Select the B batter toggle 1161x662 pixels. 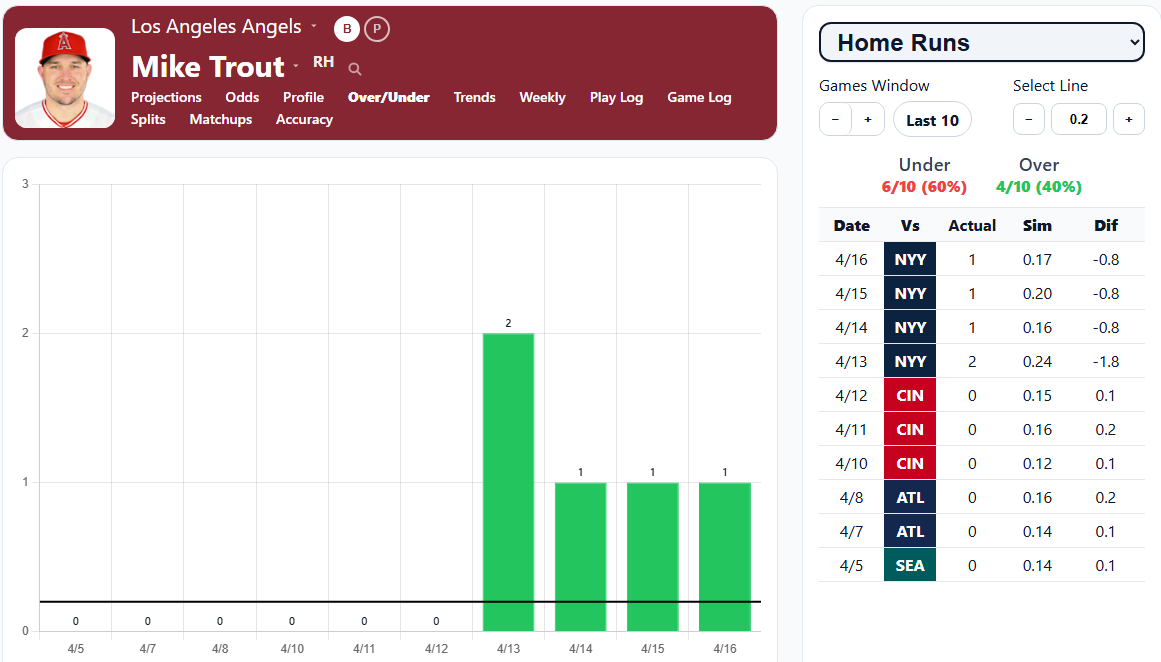click(347, 29)
